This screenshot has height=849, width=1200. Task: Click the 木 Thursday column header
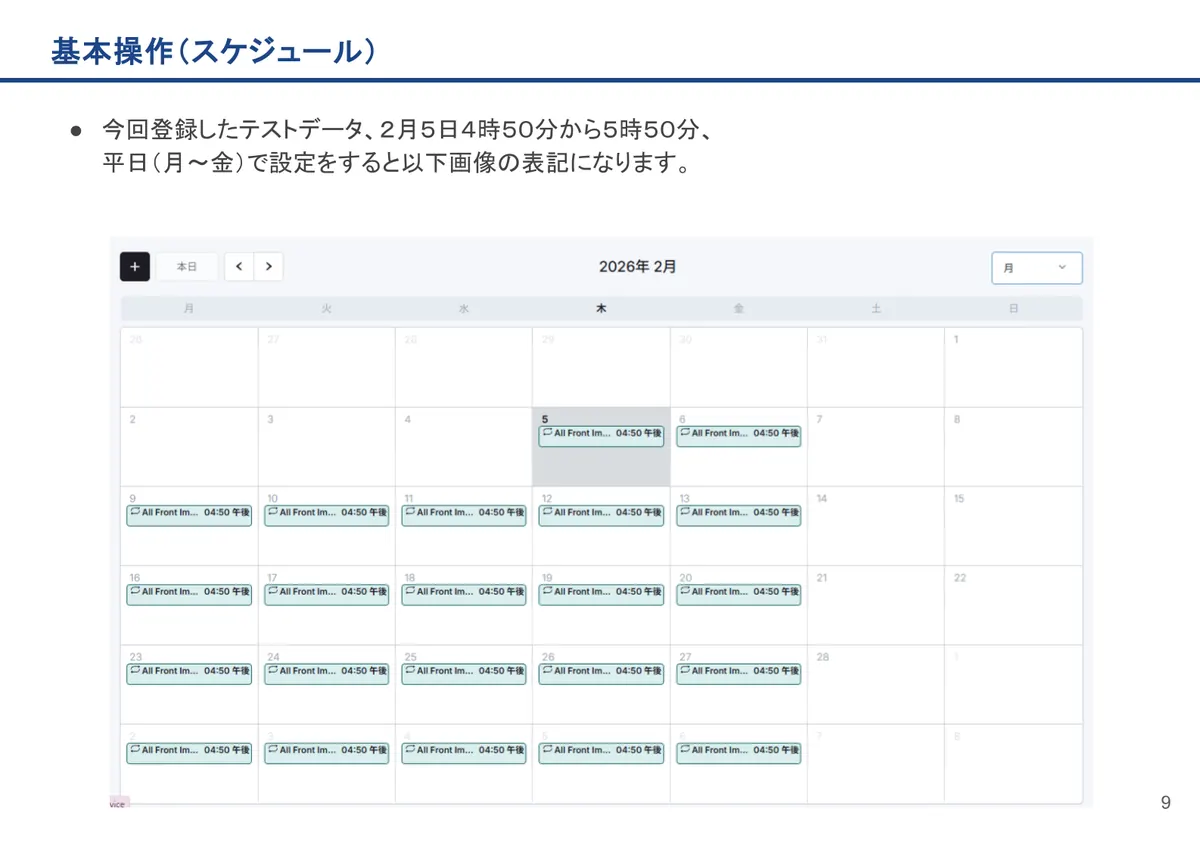click(601, 309)
